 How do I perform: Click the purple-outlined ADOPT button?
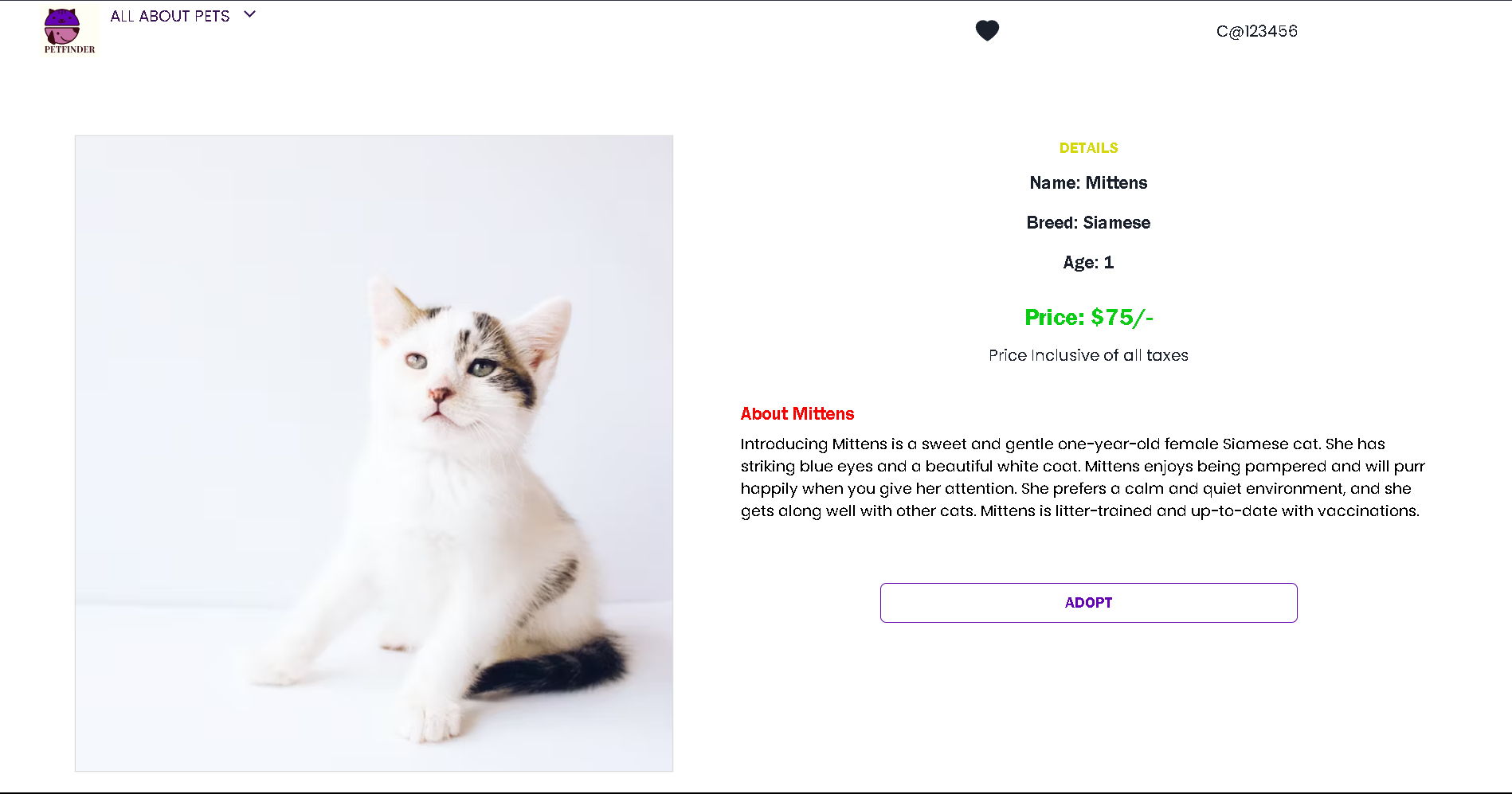click(1088, 603)
